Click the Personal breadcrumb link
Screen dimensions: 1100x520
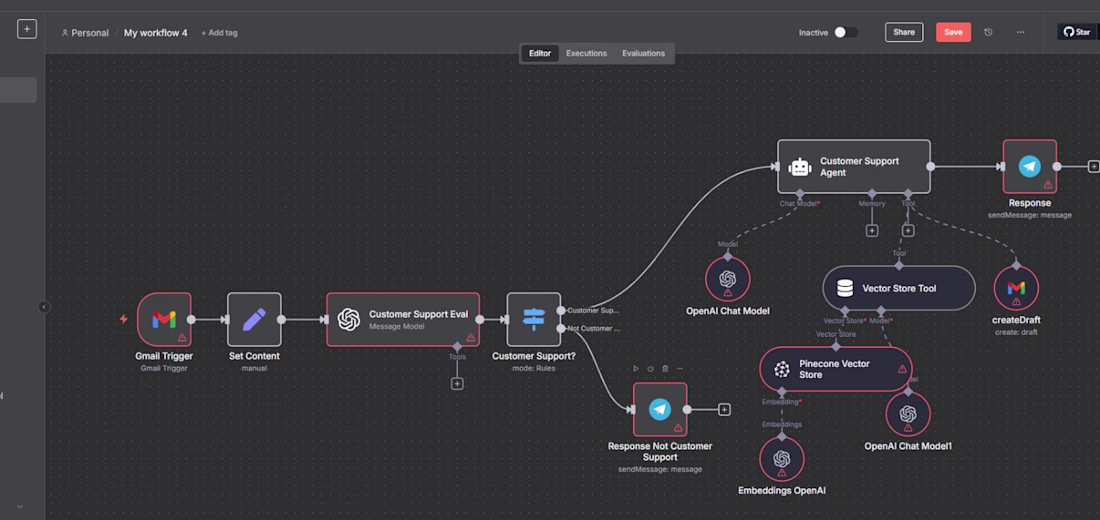point(85,32)
